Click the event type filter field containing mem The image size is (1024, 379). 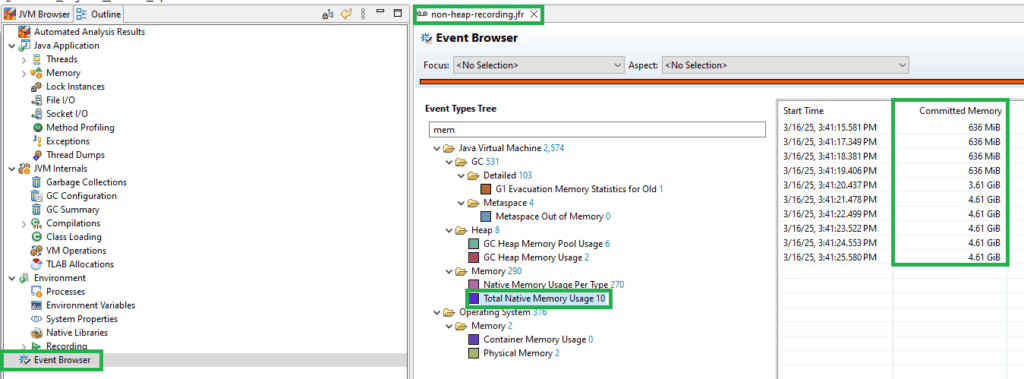click(x=596, y=130)
